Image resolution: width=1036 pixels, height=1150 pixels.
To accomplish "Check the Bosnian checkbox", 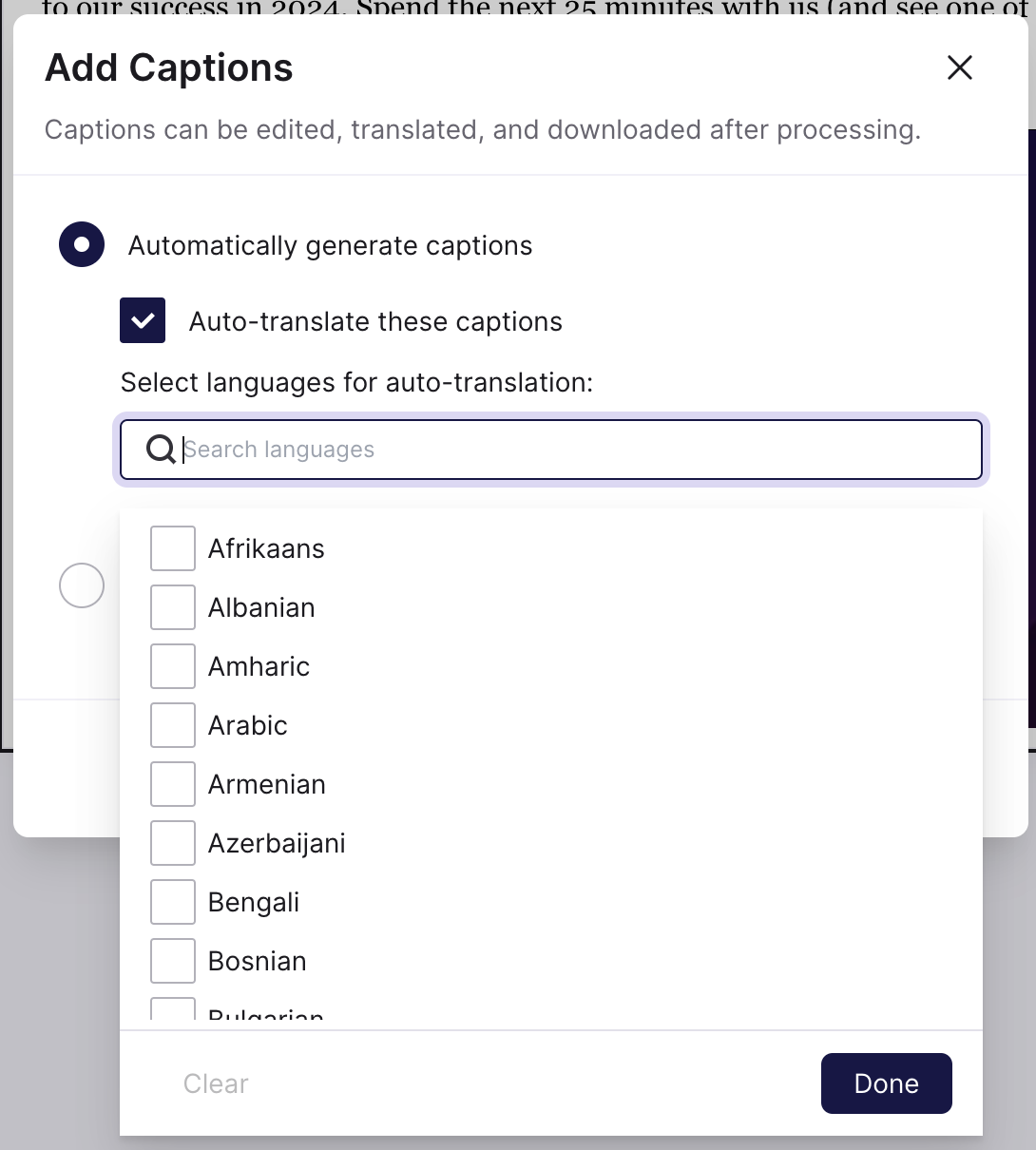I will (173, 961).
